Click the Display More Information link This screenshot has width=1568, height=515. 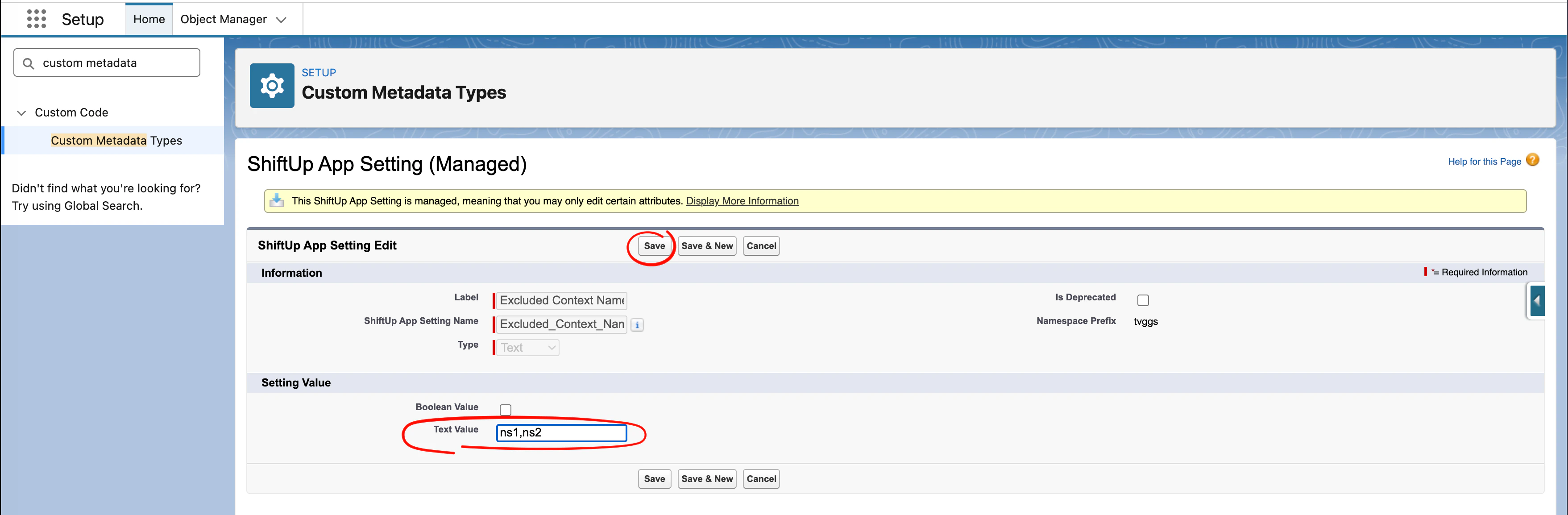[x=742, y=201]
